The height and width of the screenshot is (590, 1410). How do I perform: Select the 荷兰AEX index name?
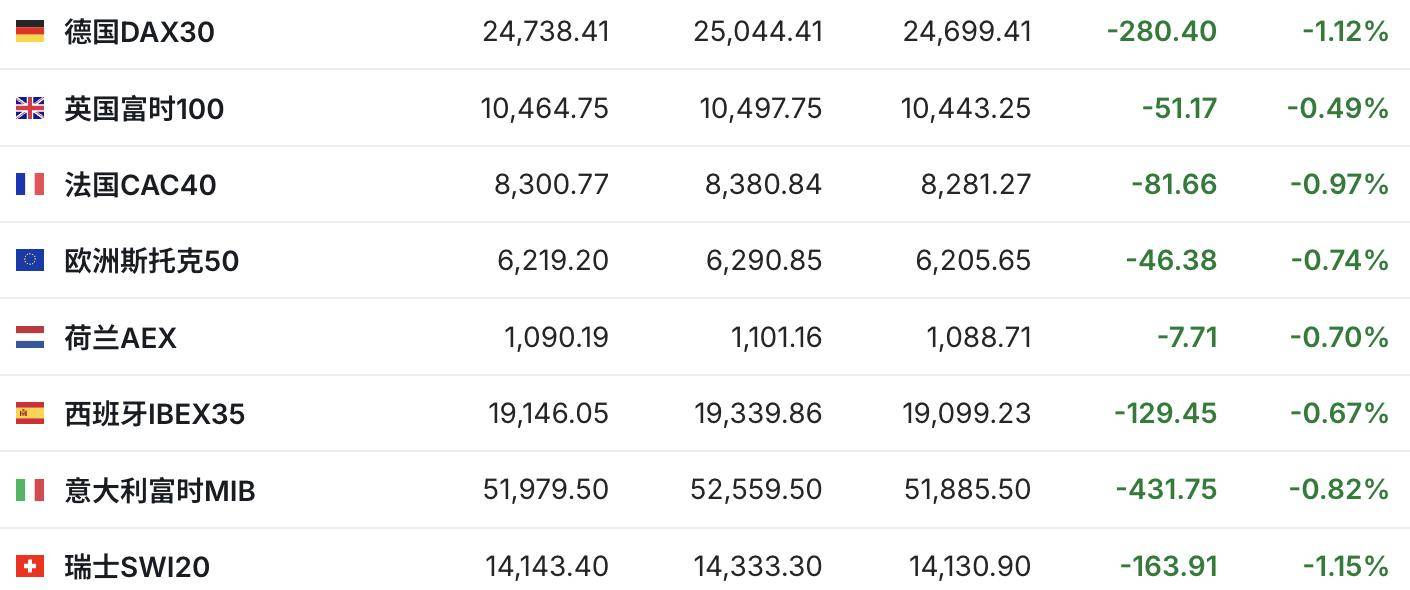[120, 338]
